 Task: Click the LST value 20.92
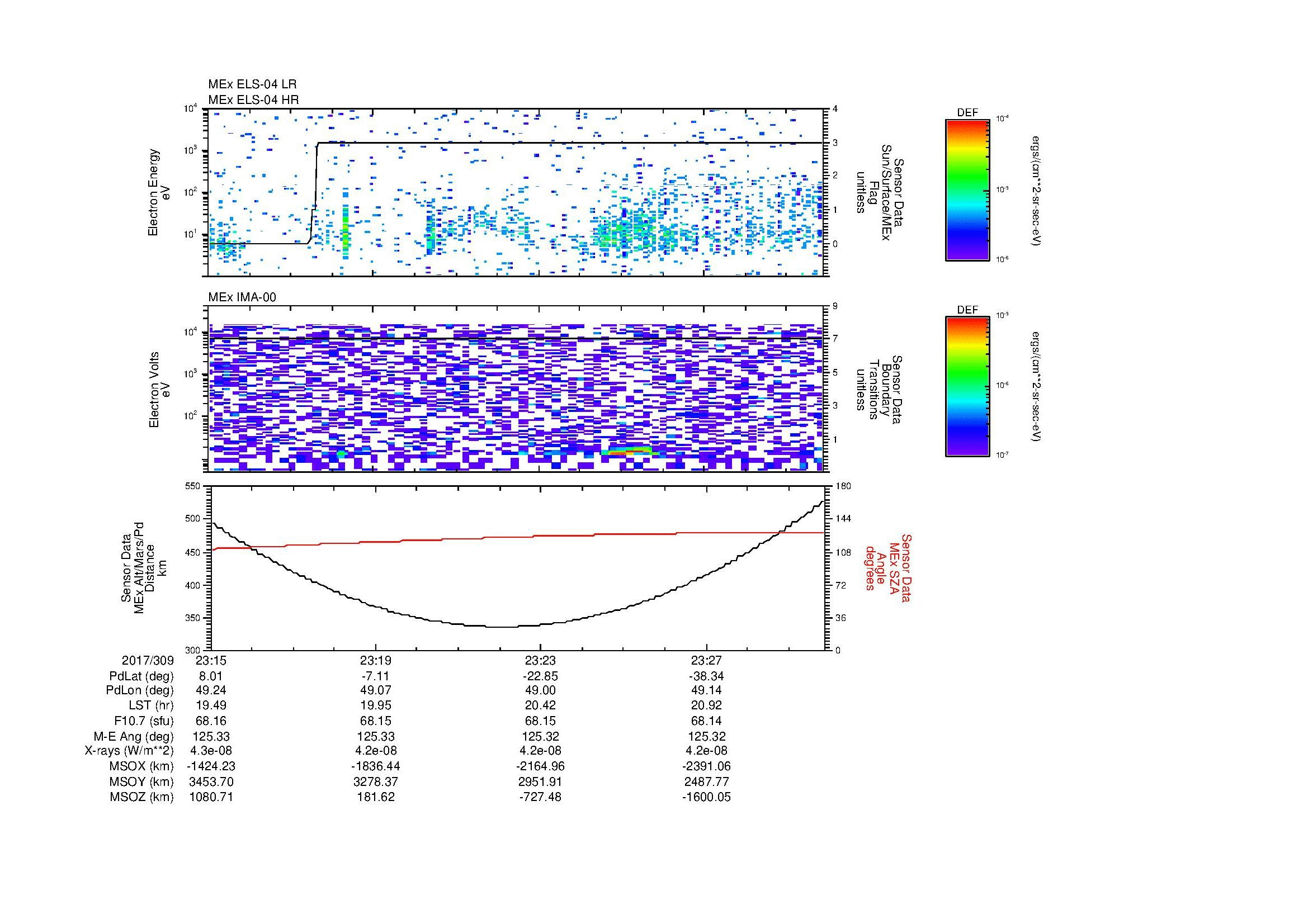[706, 705]
